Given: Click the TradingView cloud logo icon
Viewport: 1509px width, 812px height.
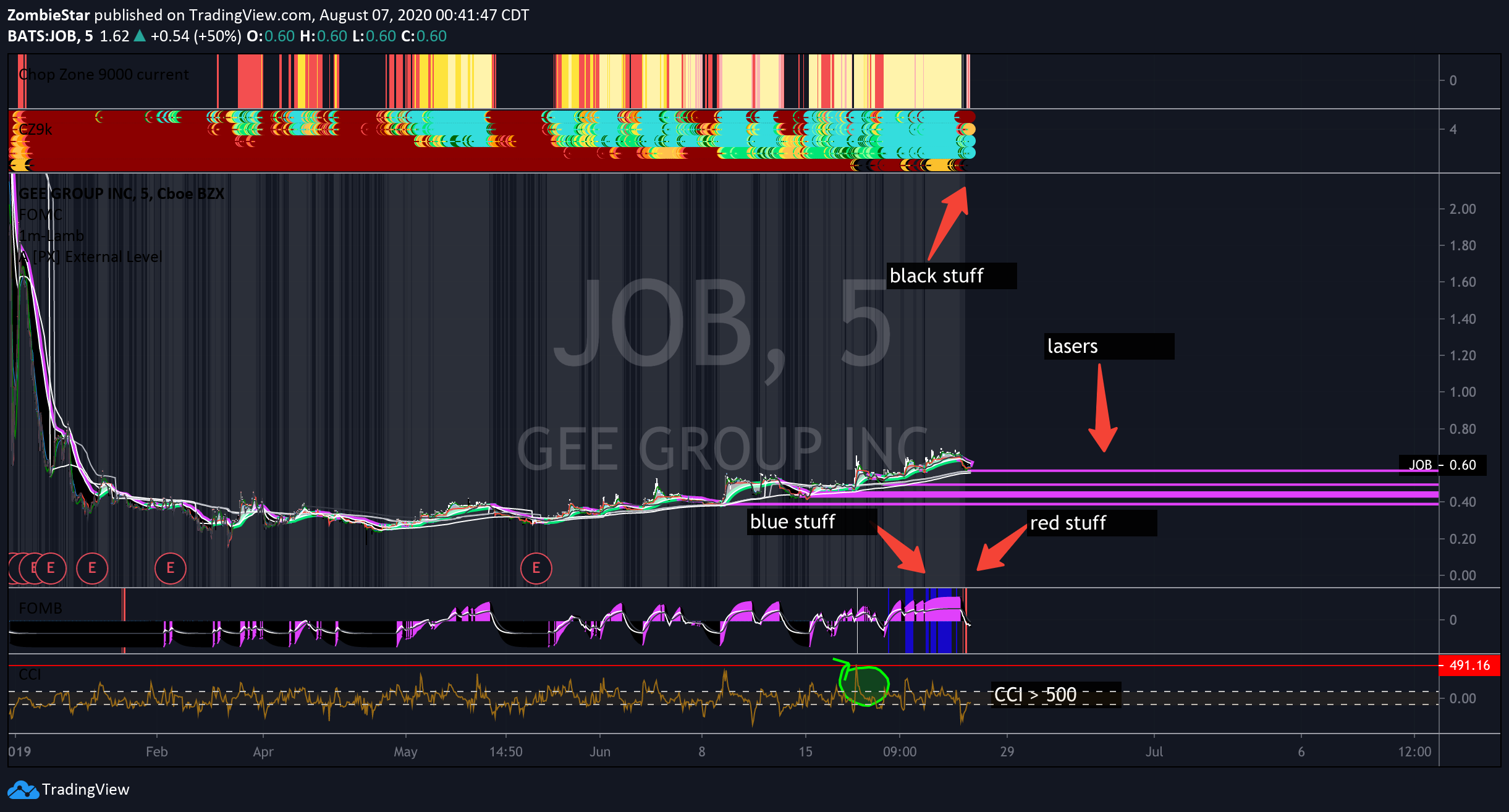Looking at the screenshot, I should [23, 790].
